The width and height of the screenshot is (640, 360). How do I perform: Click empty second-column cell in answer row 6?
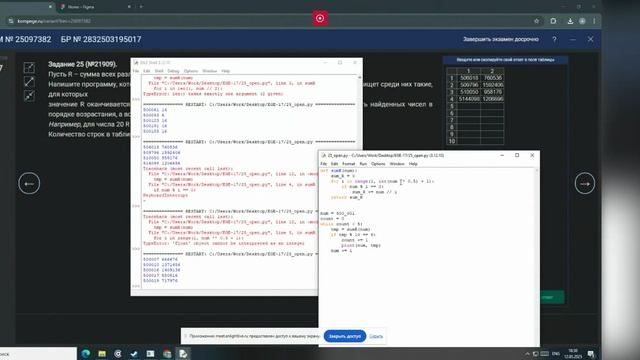point(493,113)
